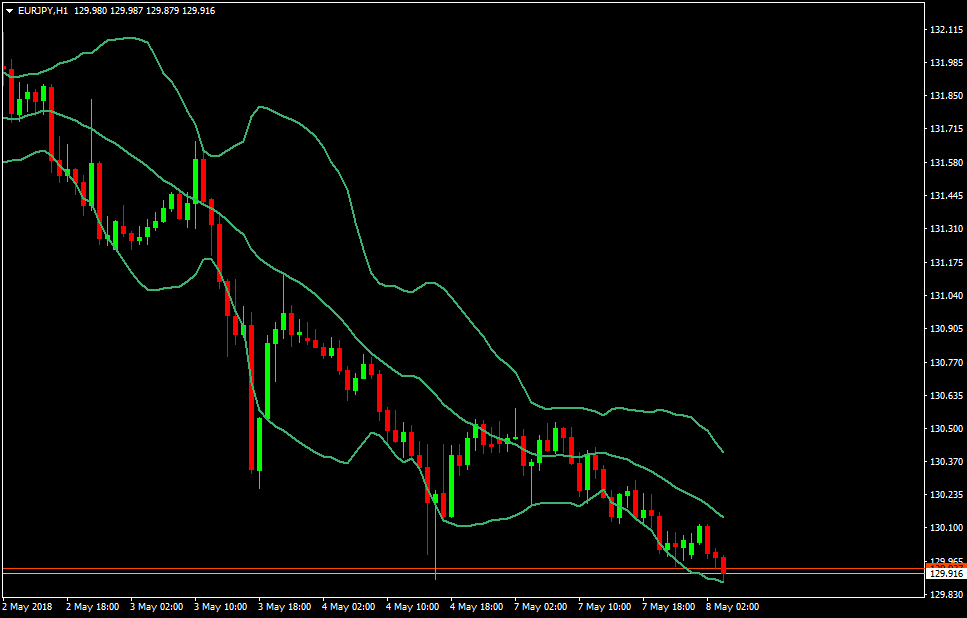Screen dimensions: 967x618
Task: Select the 130.500 price scale label
Action: point(946,429)
